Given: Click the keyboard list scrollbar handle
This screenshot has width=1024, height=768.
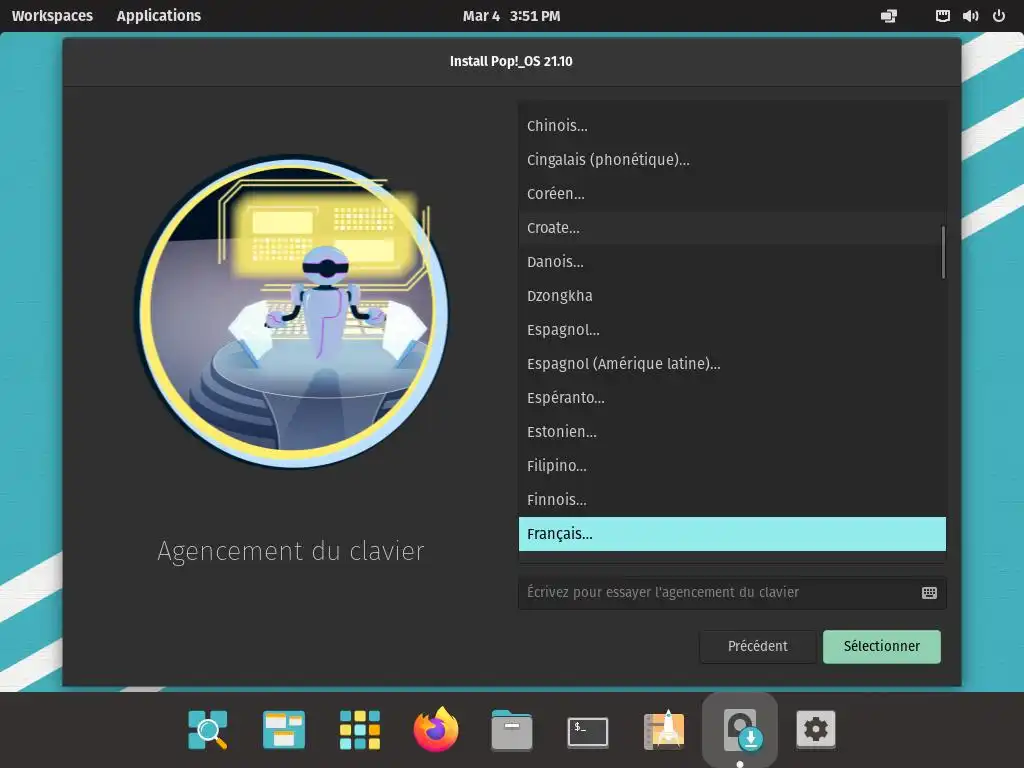Looking at the screenshot, I should pos(943,252).
